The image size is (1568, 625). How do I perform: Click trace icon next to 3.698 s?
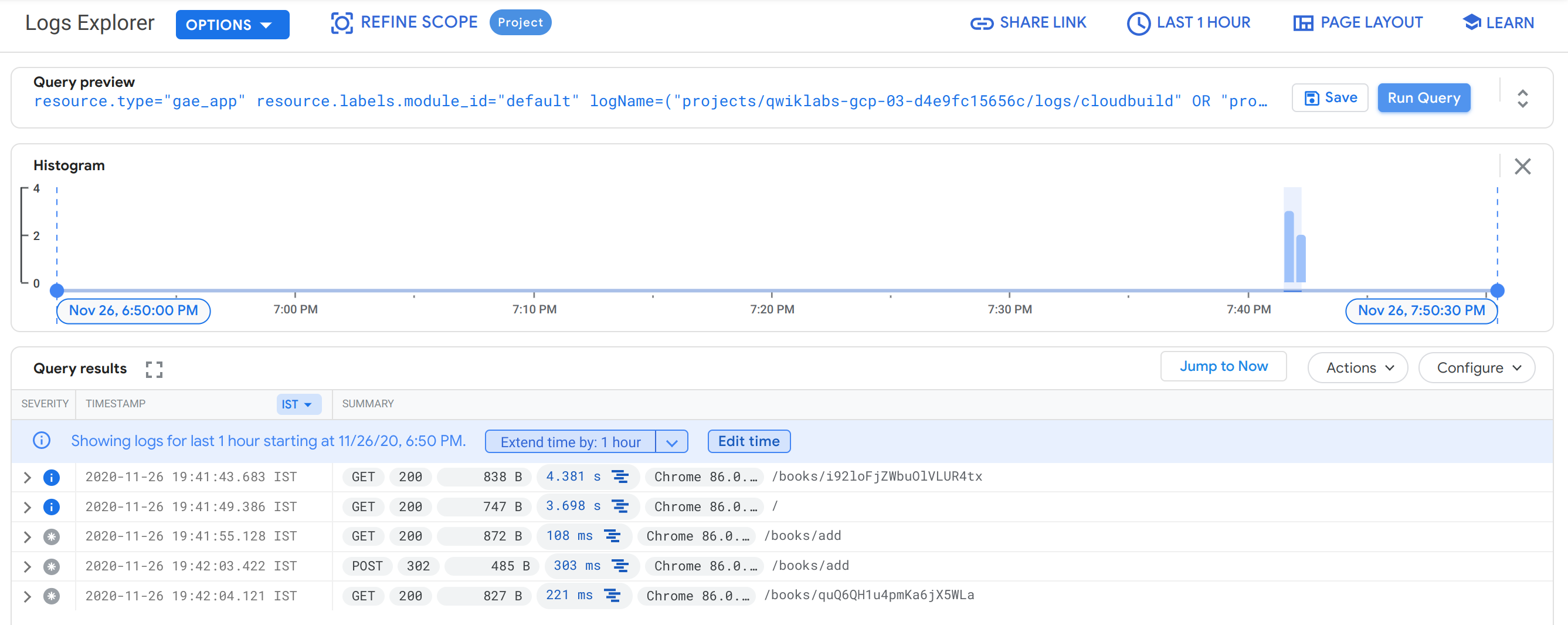click(x=620, y=506)
